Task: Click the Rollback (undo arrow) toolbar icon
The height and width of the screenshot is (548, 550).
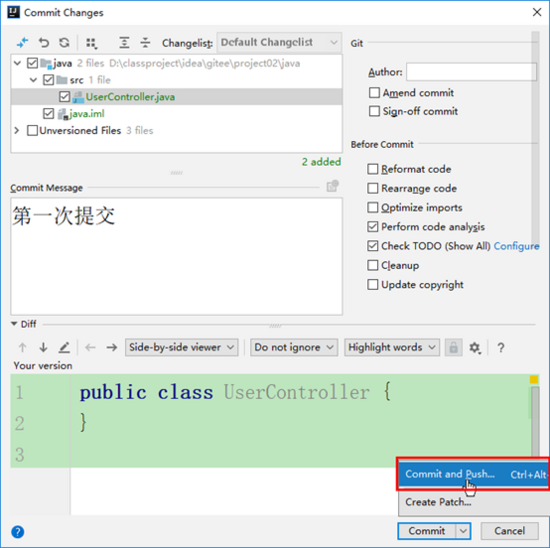Action: pos(44,43)
